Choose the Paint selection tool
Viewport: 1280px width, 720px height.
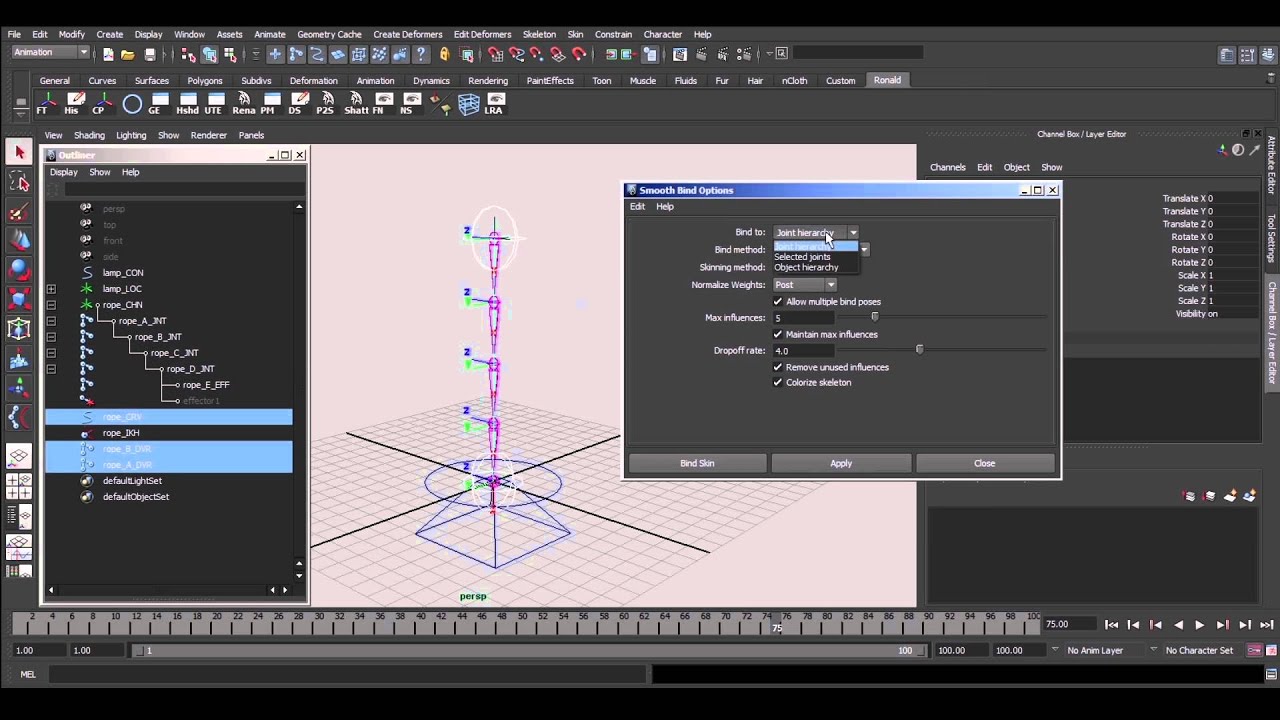[19, 211]
